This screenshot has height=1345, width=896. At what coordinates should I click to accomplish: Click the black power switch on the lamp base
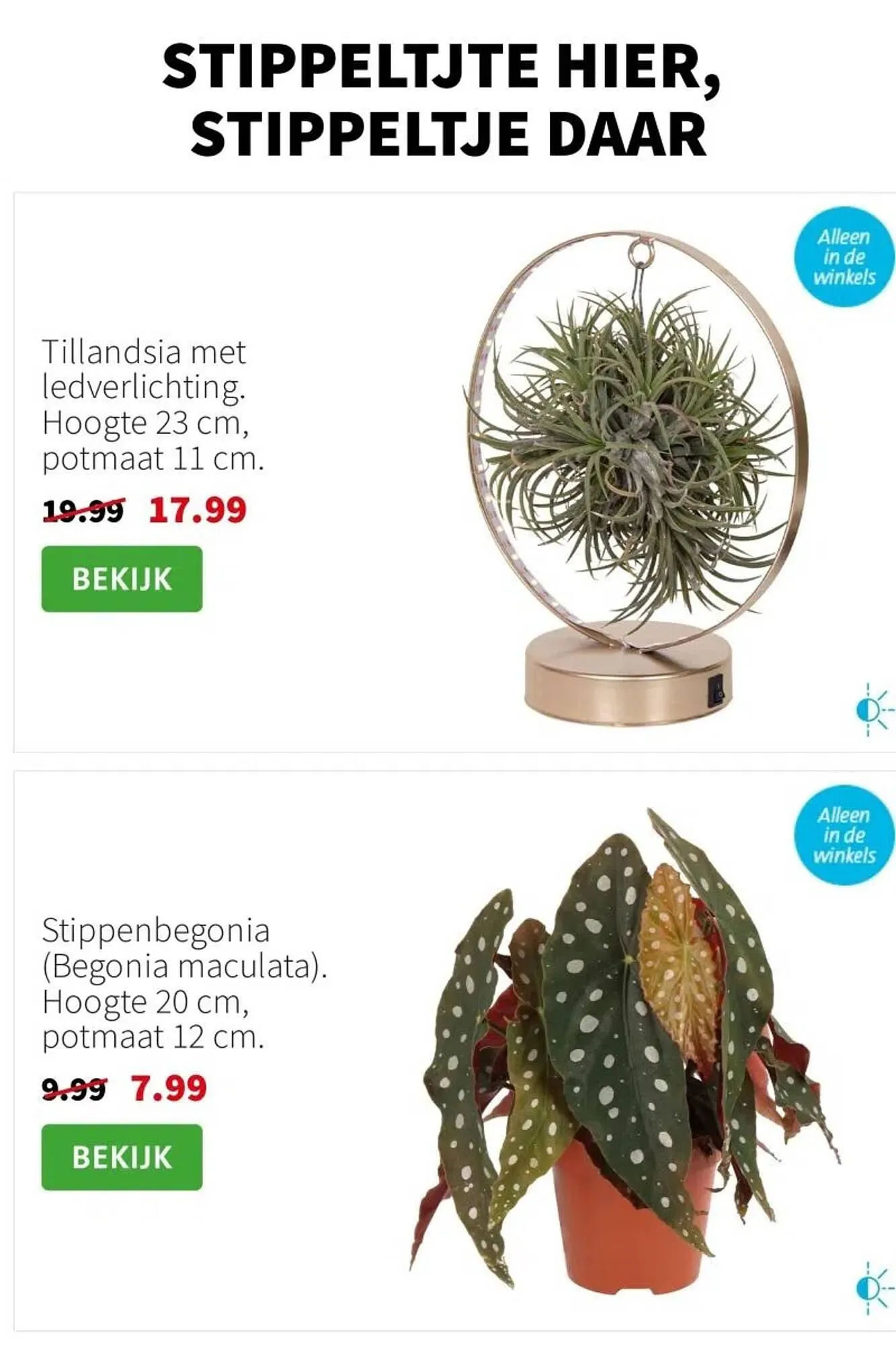(718, 691)
